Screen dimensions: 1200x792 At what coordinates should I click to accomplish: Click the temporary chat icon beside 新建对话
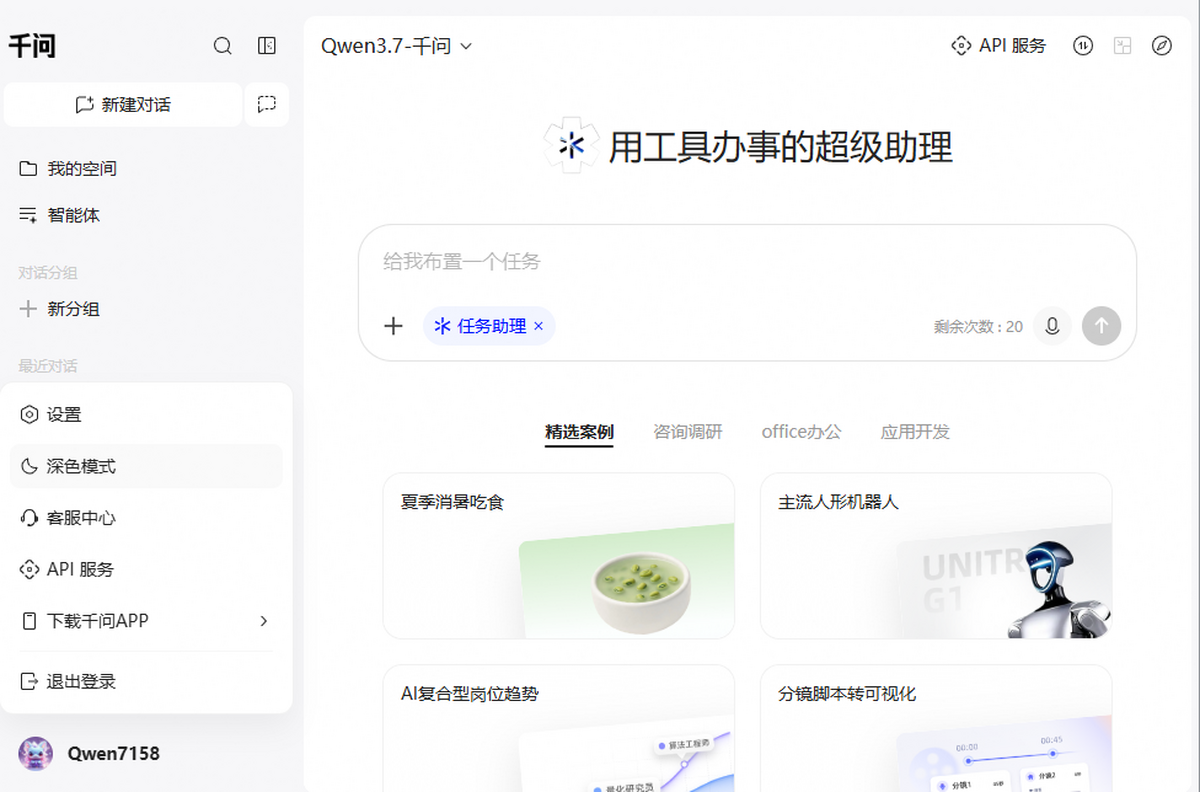(266, 104)
